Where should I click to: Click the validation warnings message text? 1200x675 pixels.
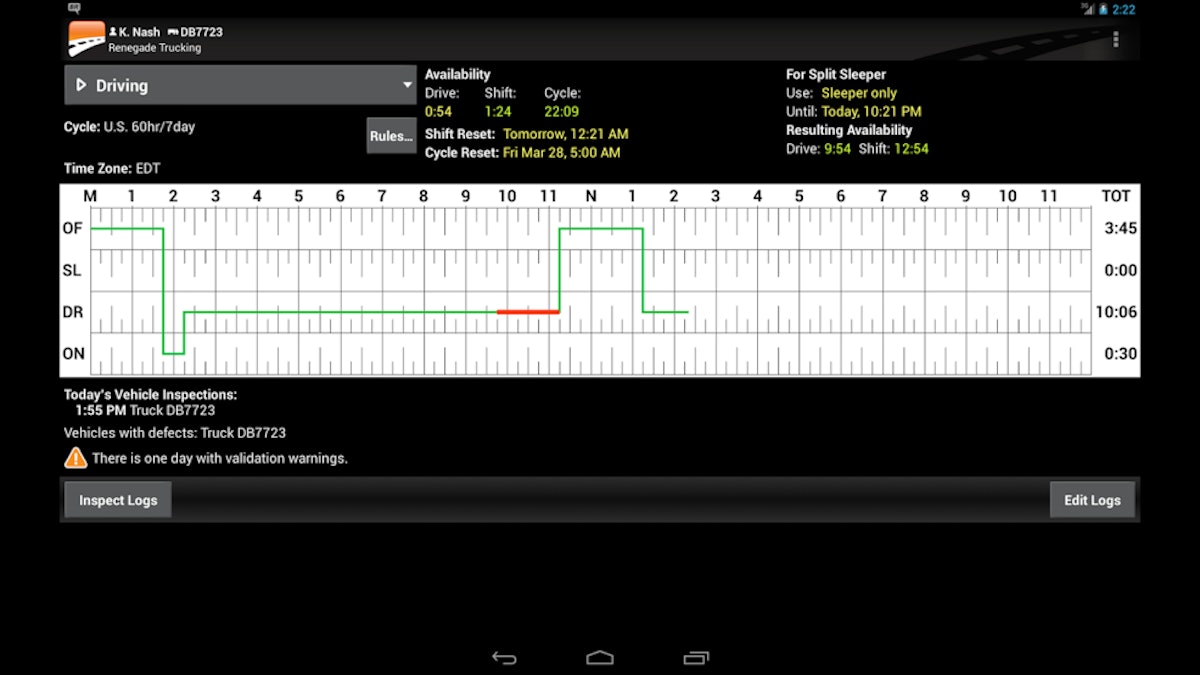click(220, 459)
